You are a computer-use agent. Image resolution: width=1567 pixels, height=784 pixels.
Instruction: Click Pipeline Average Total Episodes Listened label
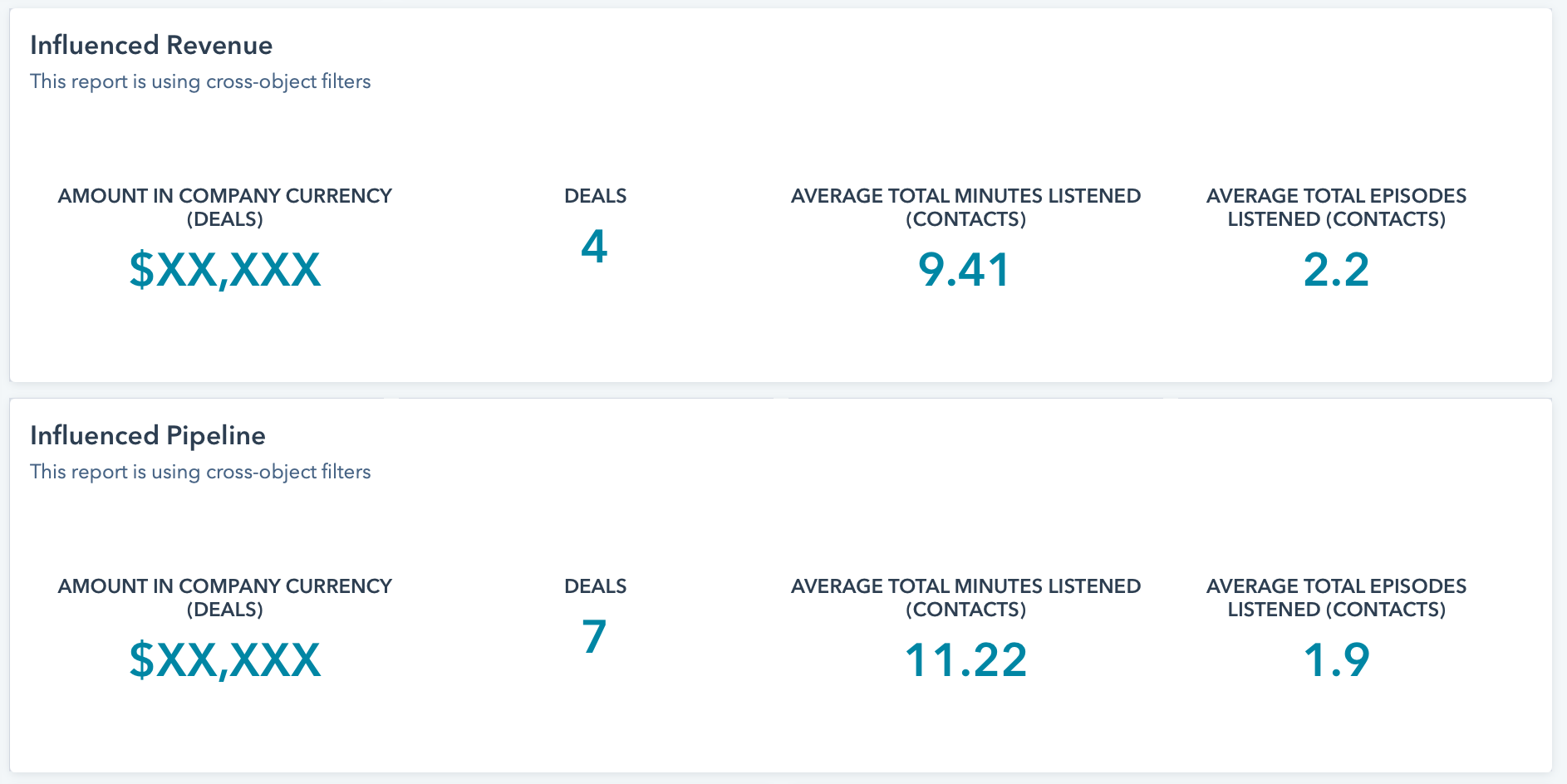(x=1336, y=598)
